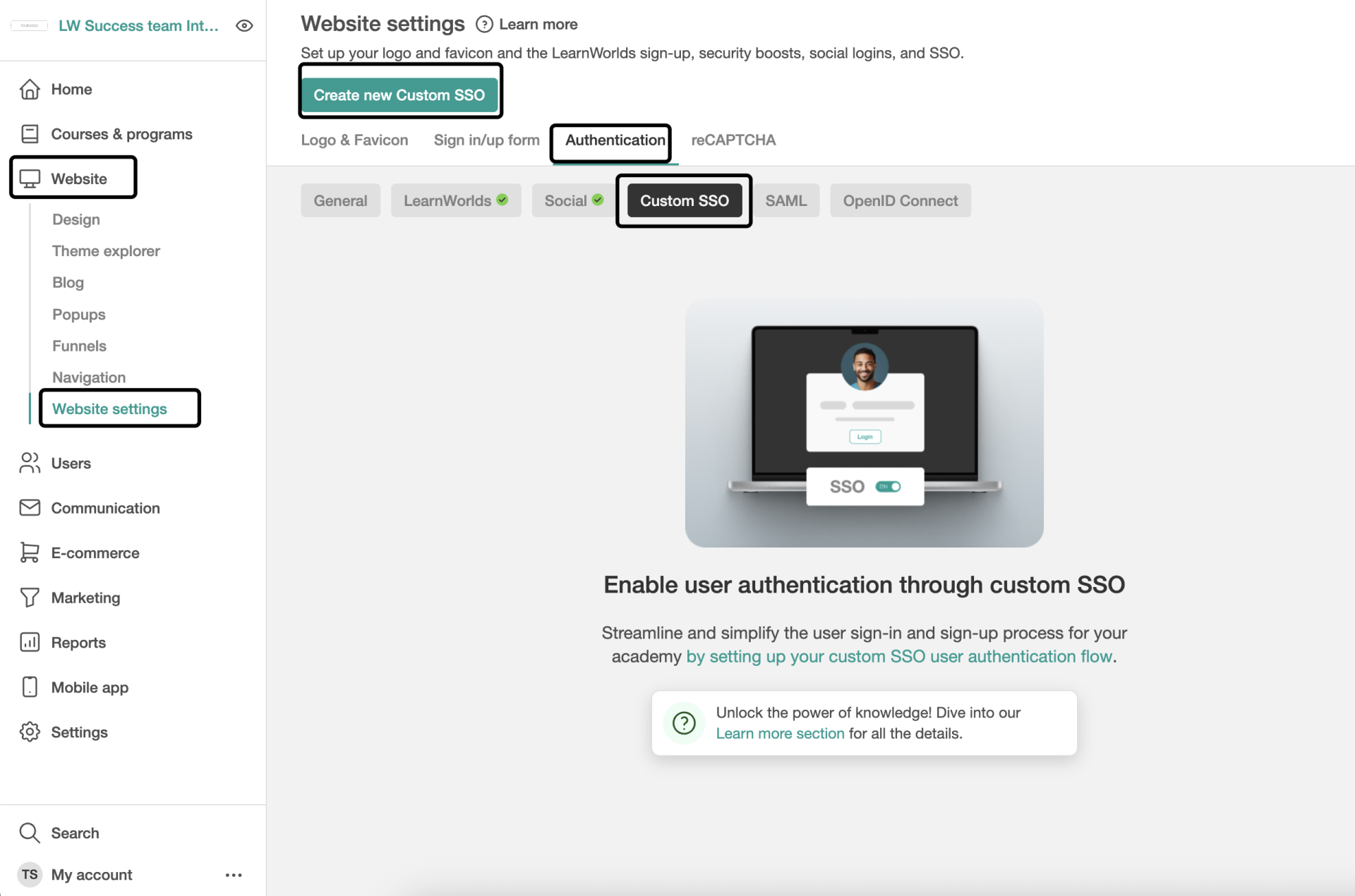The width and height of the screenshot is (1355, 896).
Task: Click the LW Success team school name
Action: pos(138,26)
